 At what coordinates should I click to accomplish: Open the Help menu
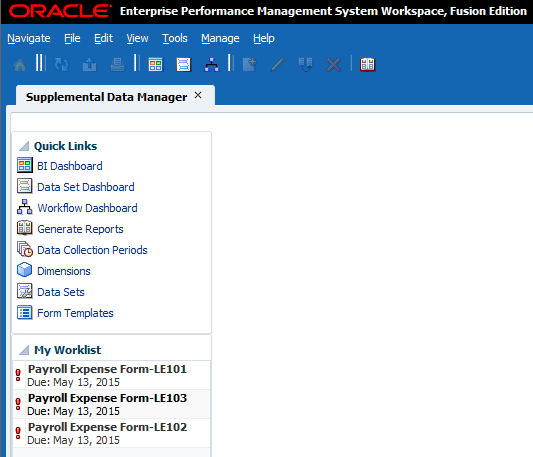[x=264, y=38]
